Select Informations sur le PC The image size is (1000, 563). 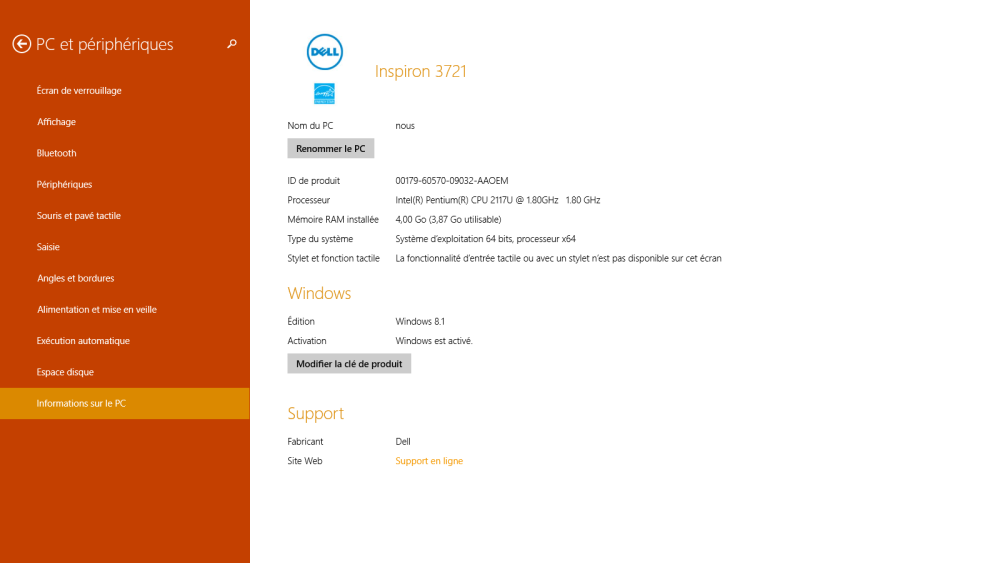pyautogui.click(x=124, y=404)
